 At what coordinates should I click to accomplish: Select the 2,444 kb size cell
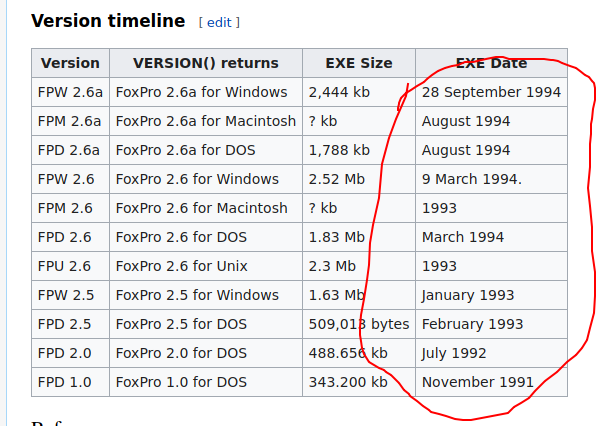(359, 92)
